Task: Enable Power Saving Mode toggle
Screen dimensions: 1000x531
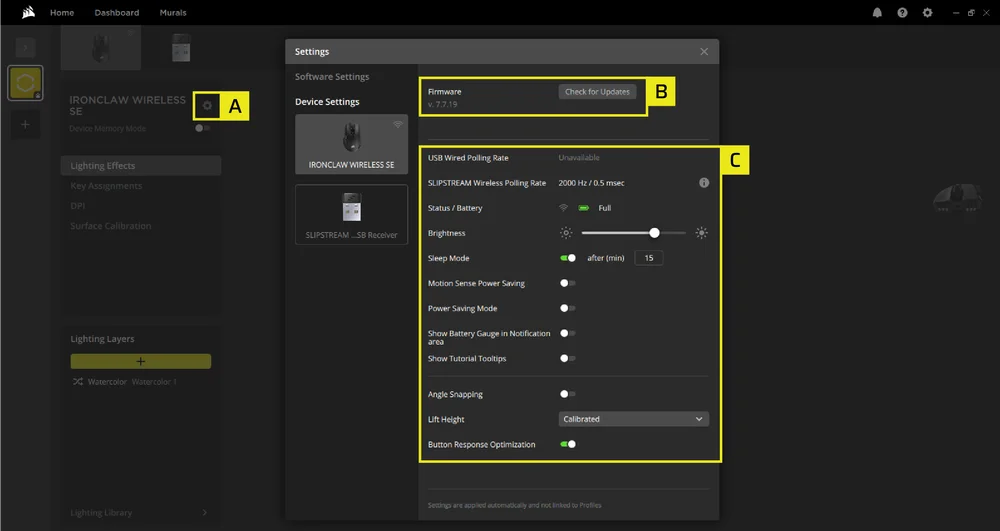Action: click(568, 309)
